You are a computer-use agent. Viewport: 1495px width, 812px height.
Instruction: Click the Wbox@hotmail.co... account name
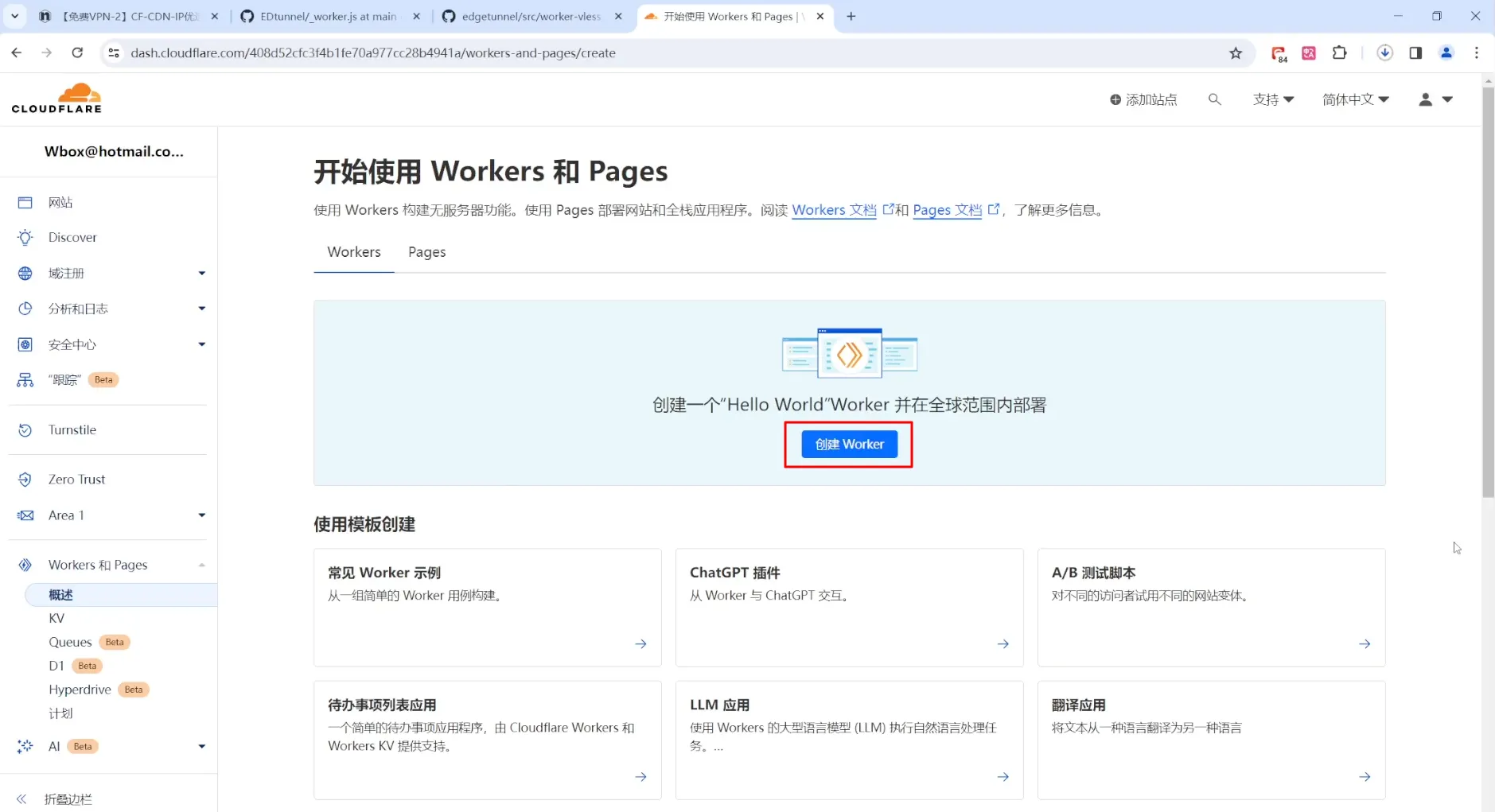click(x=114, y=152)
